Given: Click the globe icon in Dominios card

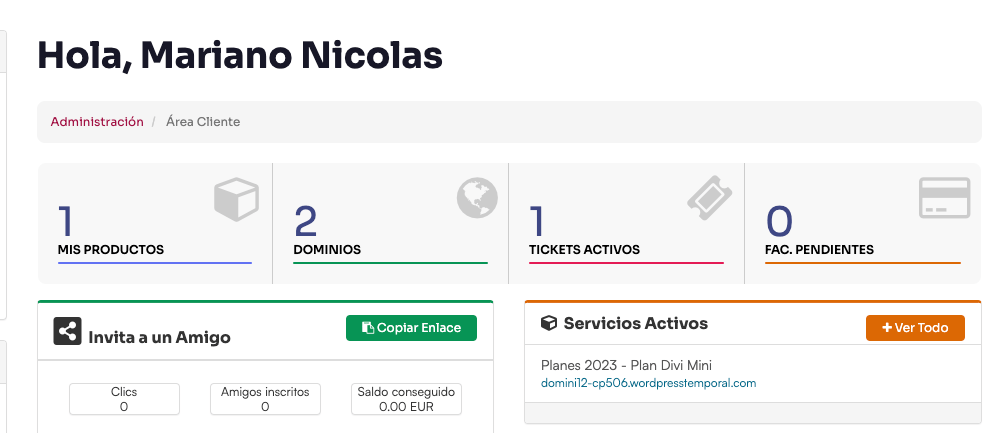Looking at the screenshot, I should click(x=477, y=198).
